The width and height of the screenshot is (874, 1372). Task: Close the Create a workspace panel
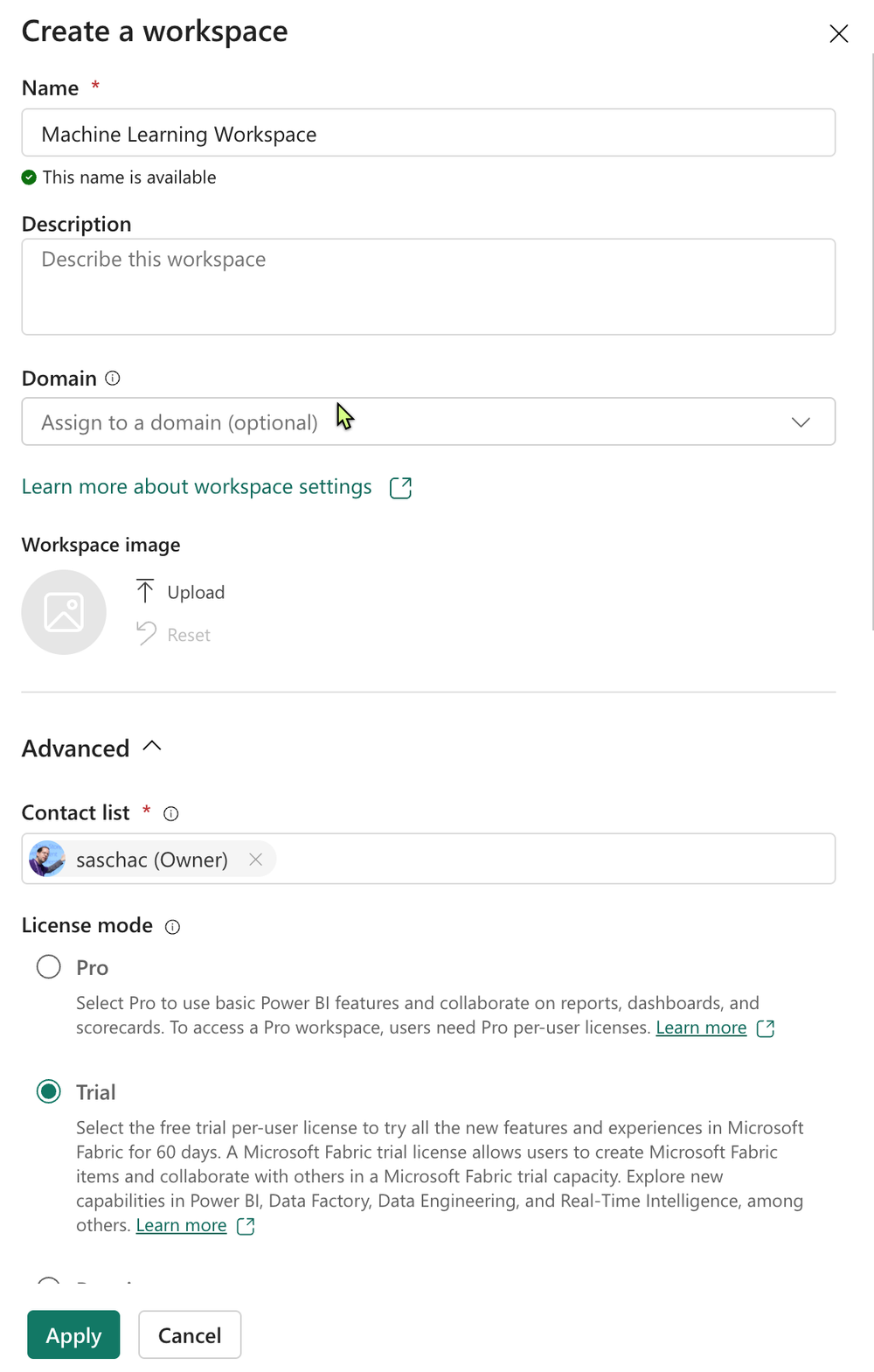coord(838,34)
